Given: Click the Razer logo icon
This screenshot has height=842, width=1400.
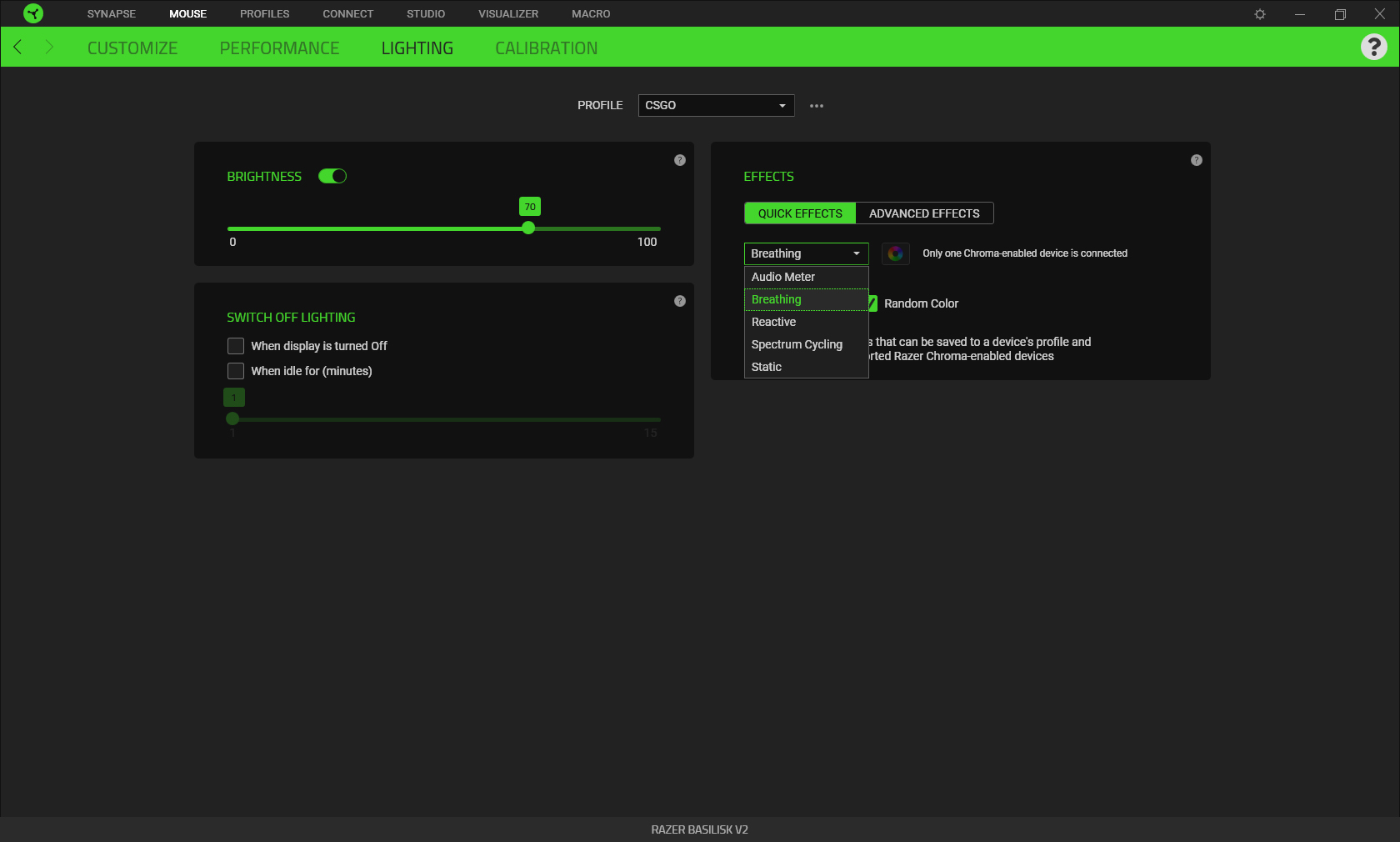Looking at the screenshot, I should (33, 13).
